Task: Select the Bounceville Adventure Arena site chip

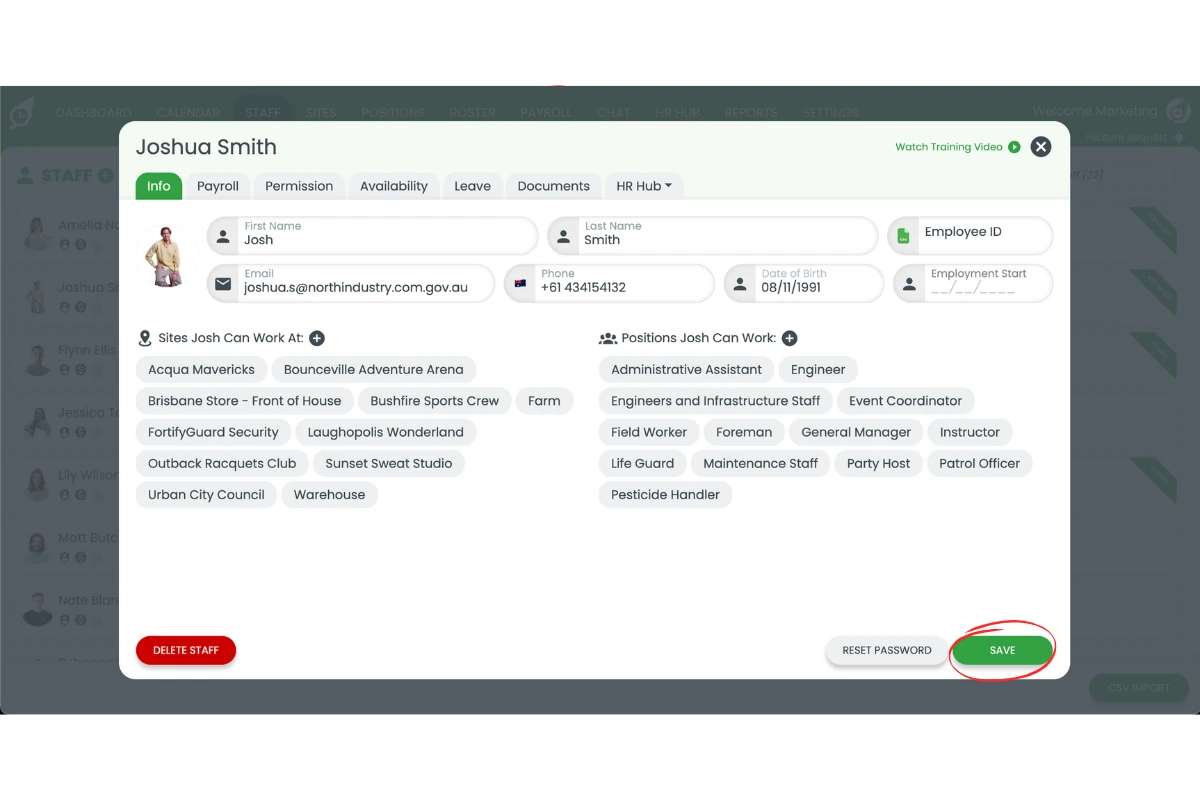Action: click(x=374, y=369)
